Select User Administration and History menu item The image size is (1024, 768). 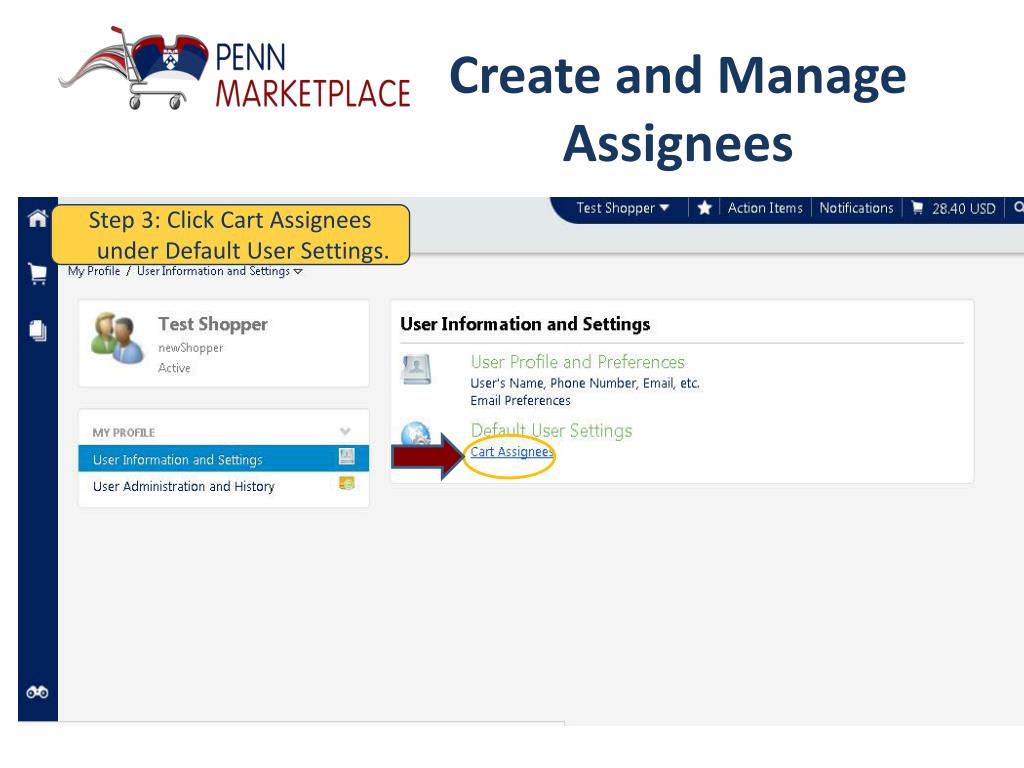[x=223, y=486]
